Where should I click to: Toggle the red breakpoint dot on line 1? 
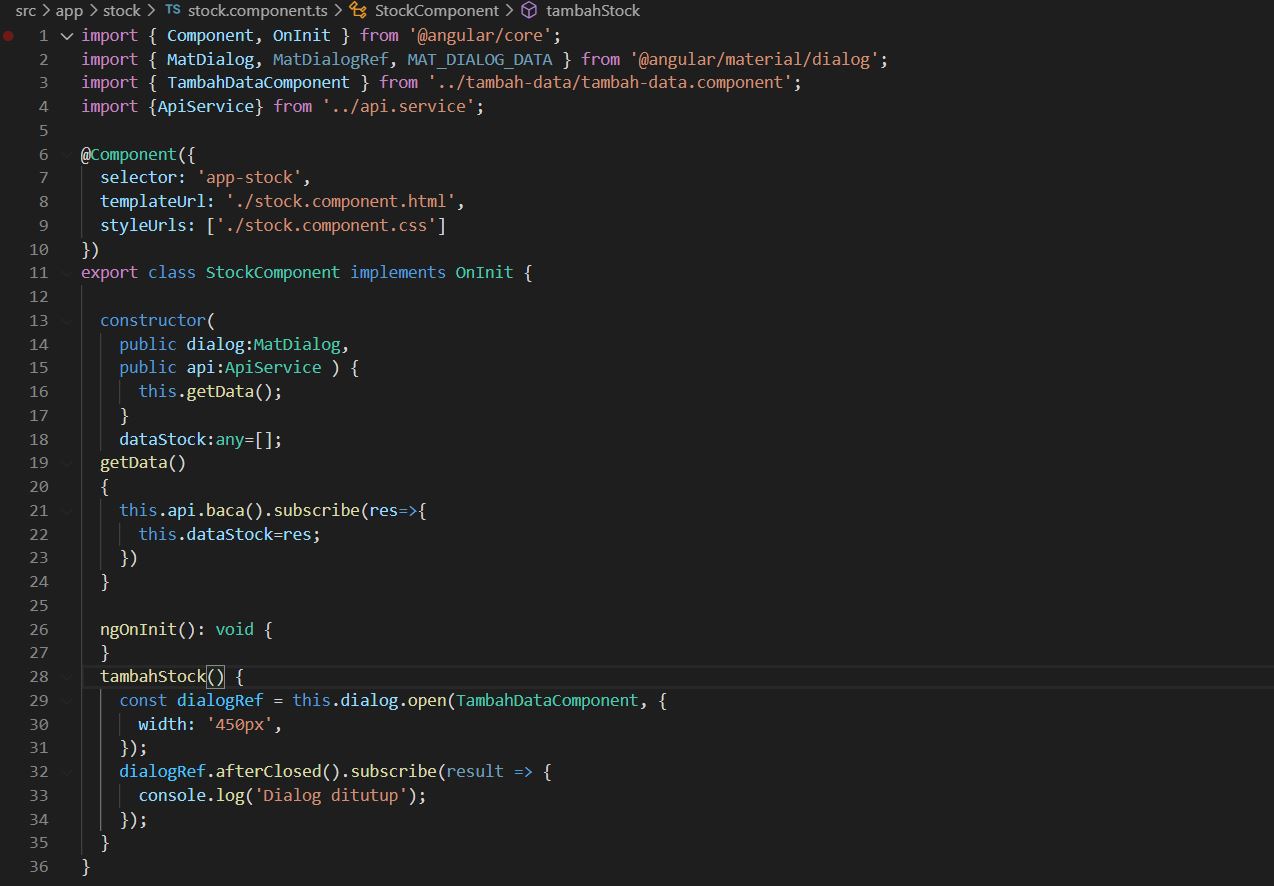point(9,35)
